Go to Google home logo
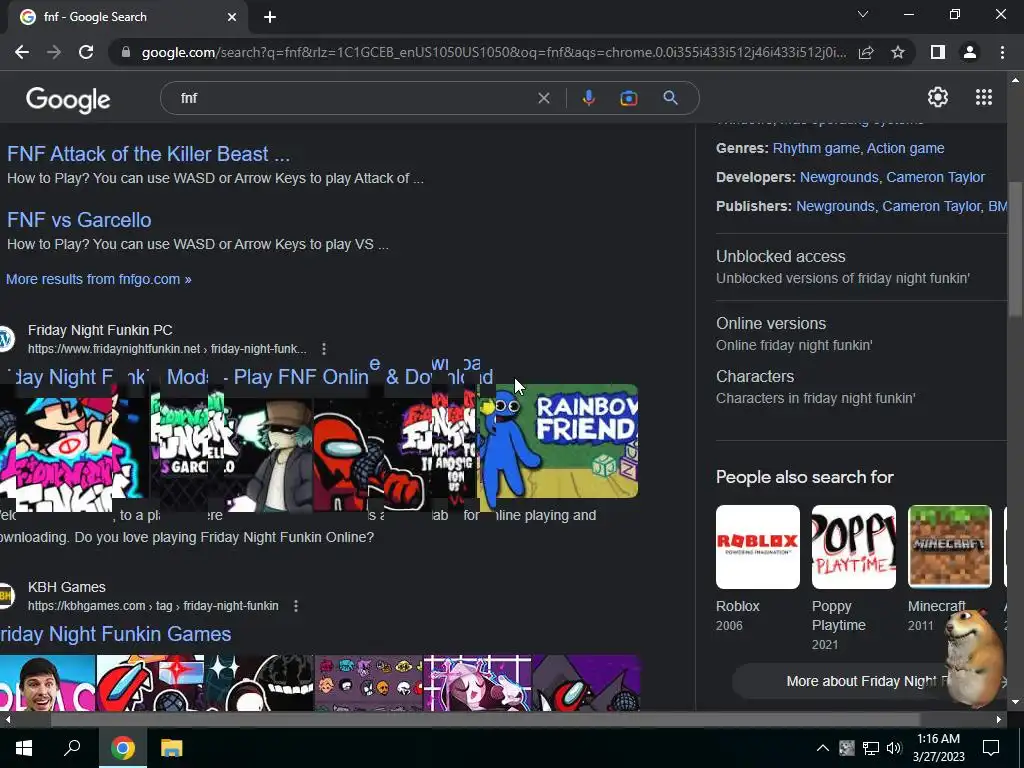 (68, 100)
